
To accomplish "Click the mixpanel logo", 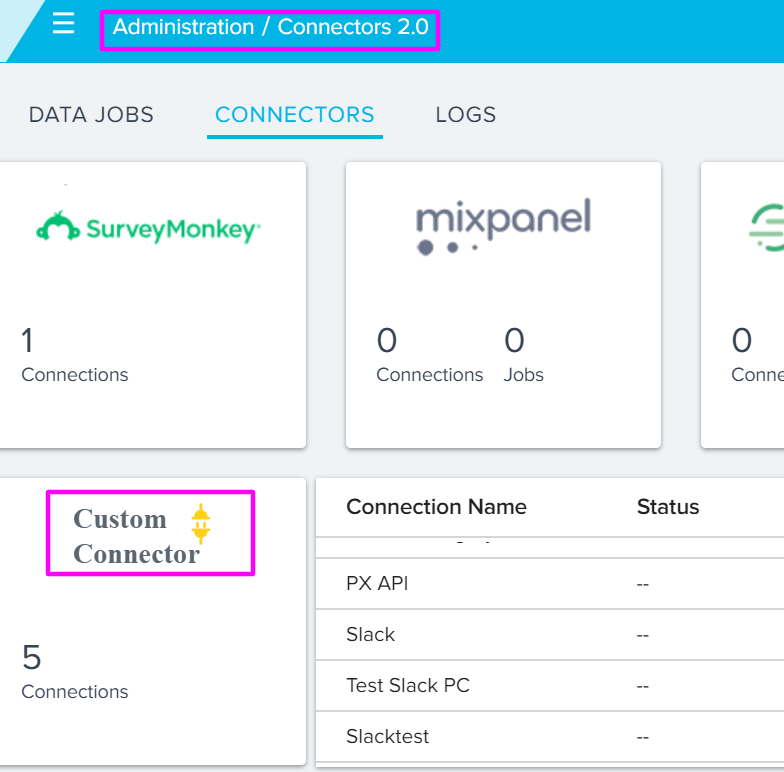I will [504, 226].
